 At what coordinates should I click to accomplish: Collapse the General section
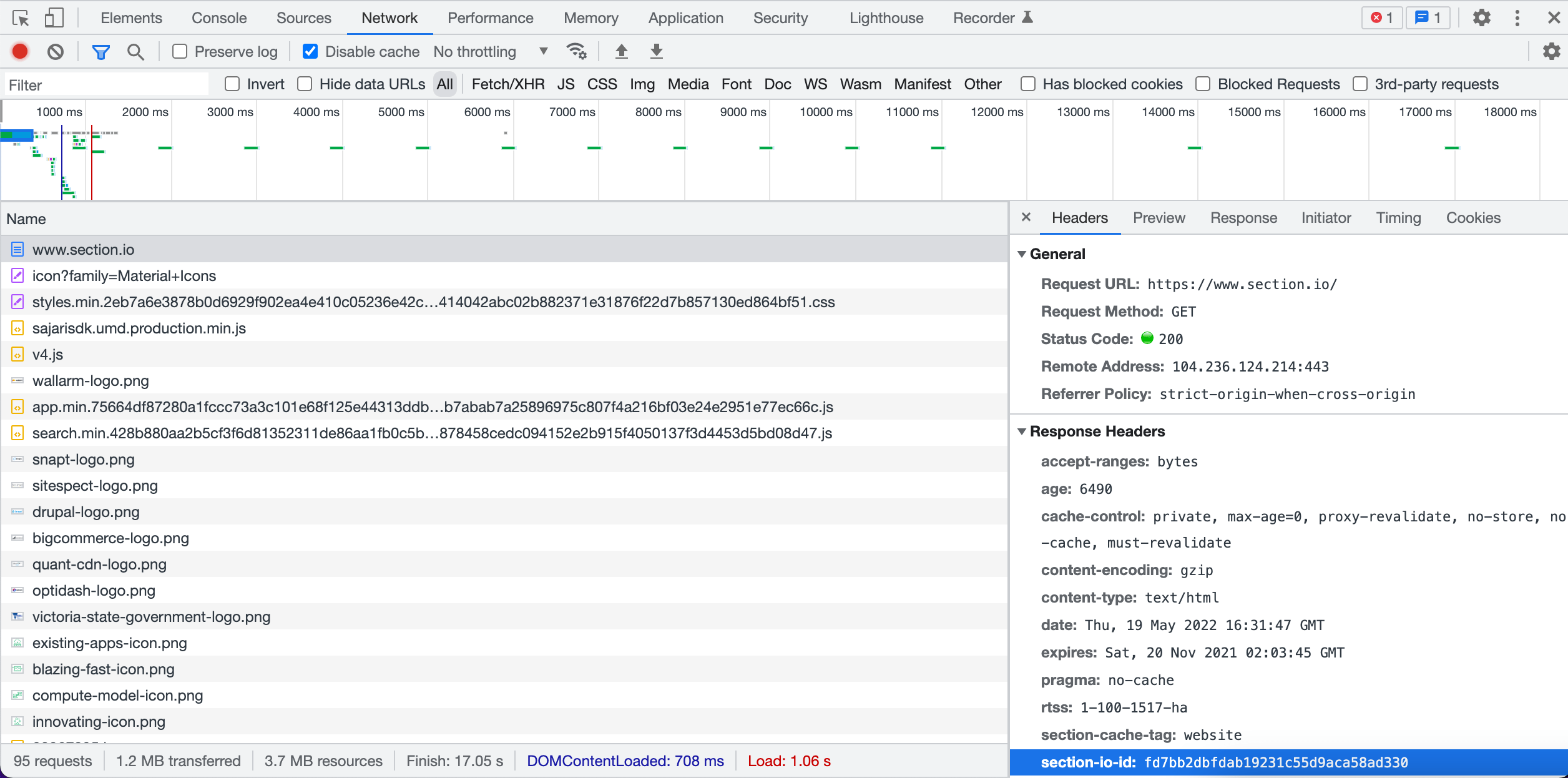tap(1022, 254)
